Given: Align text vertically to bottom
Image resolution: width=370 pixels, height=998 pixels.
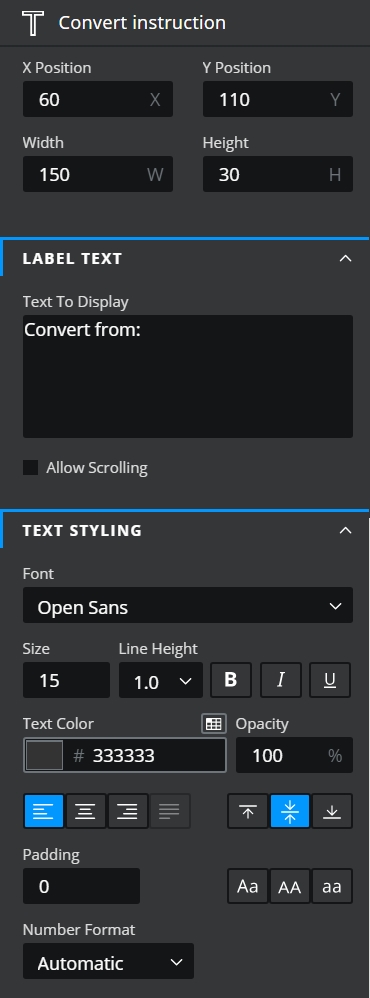Looking at the screenshot, I should click(332, 812).
